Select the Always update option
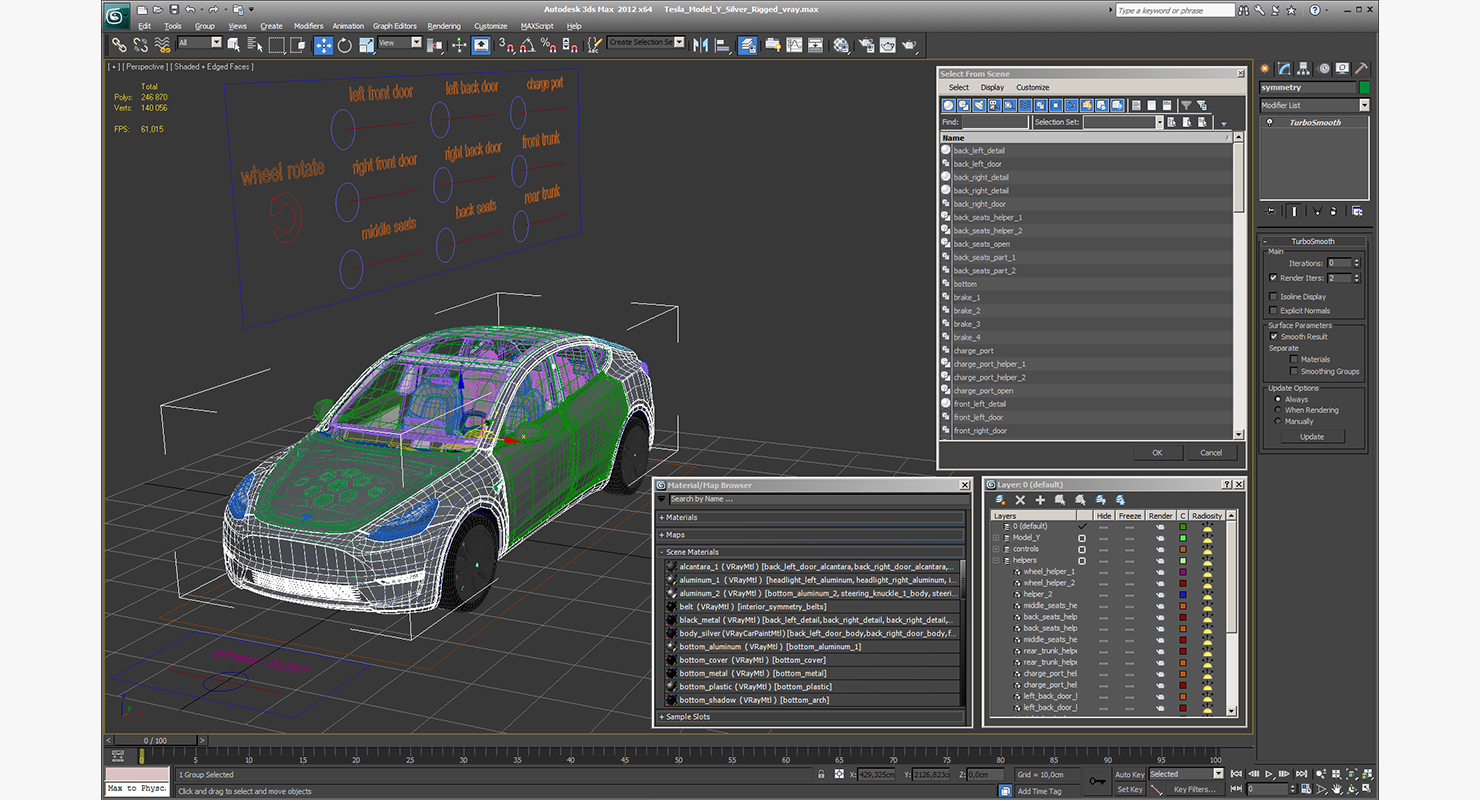 [1278, 399]
